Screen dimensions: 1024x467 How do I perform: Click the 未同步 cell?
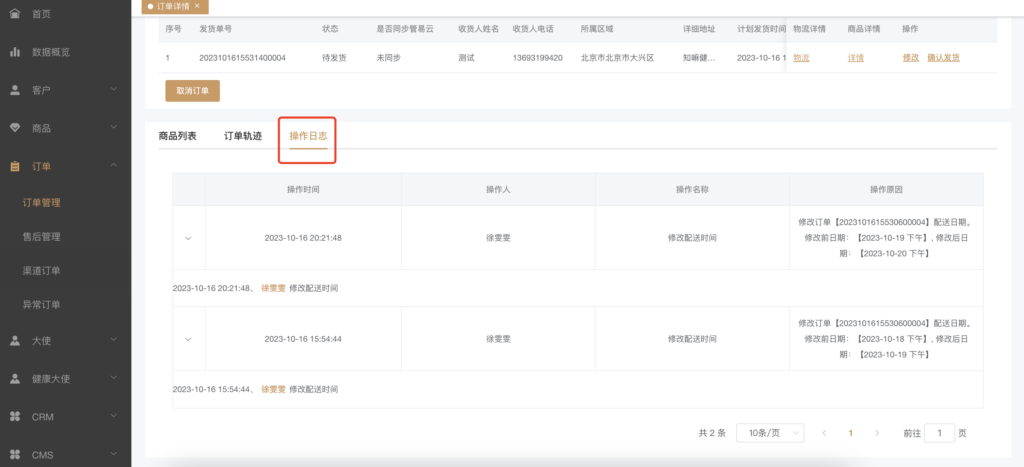click(389, 58)
